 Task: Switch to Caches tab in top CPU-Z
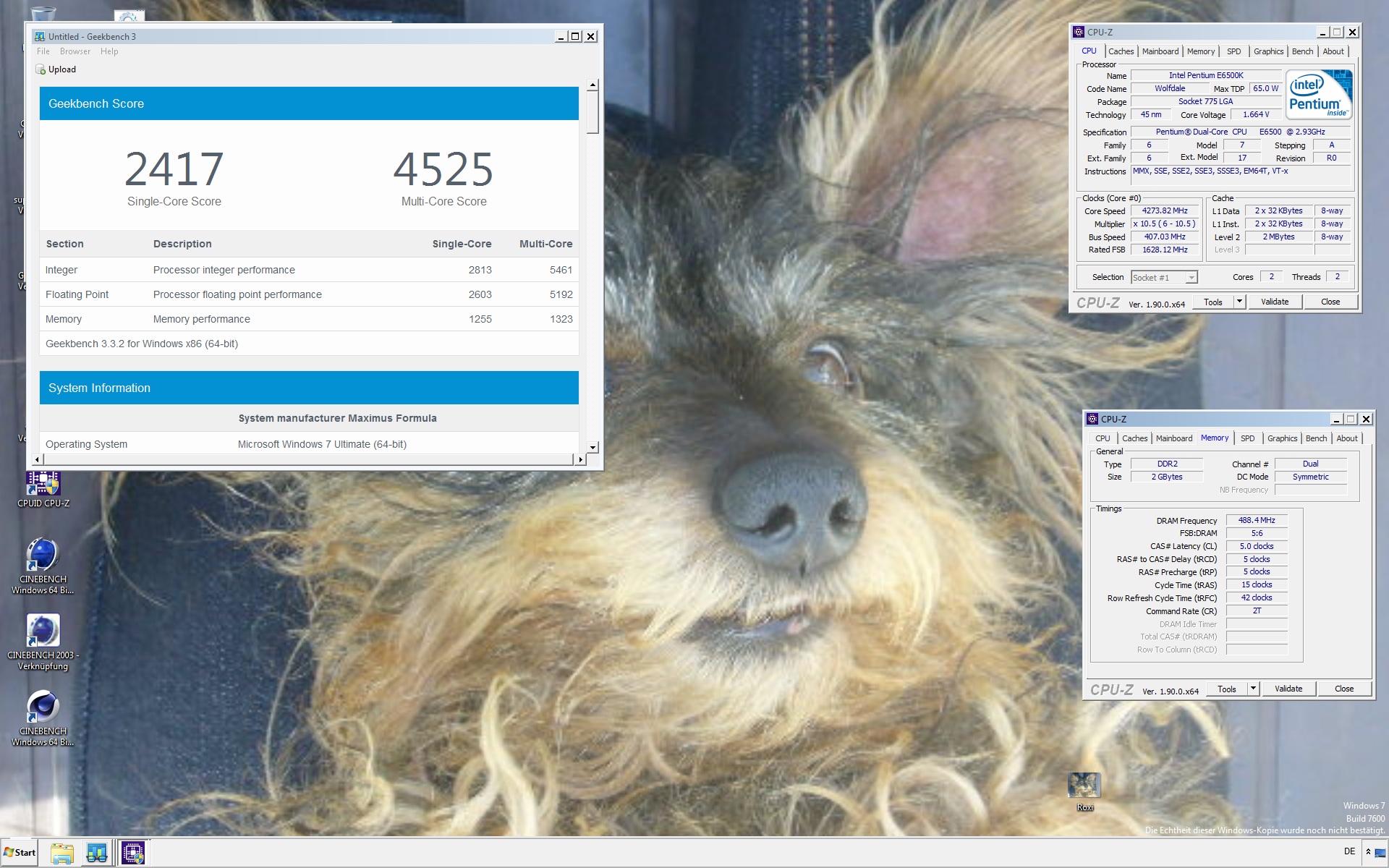[1121, 51]
